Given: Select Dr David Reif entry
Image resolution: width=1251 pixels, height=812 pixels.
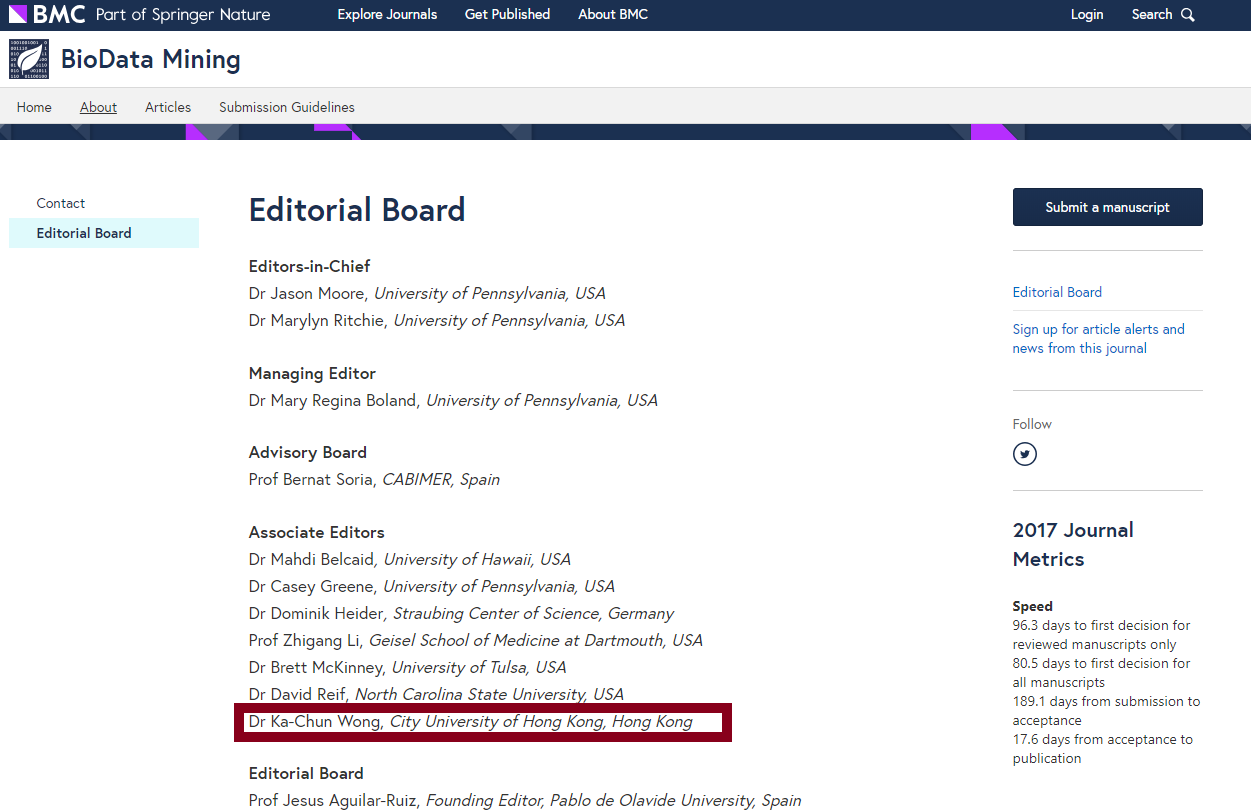Looking at the screenshot, I should (436, 695).
